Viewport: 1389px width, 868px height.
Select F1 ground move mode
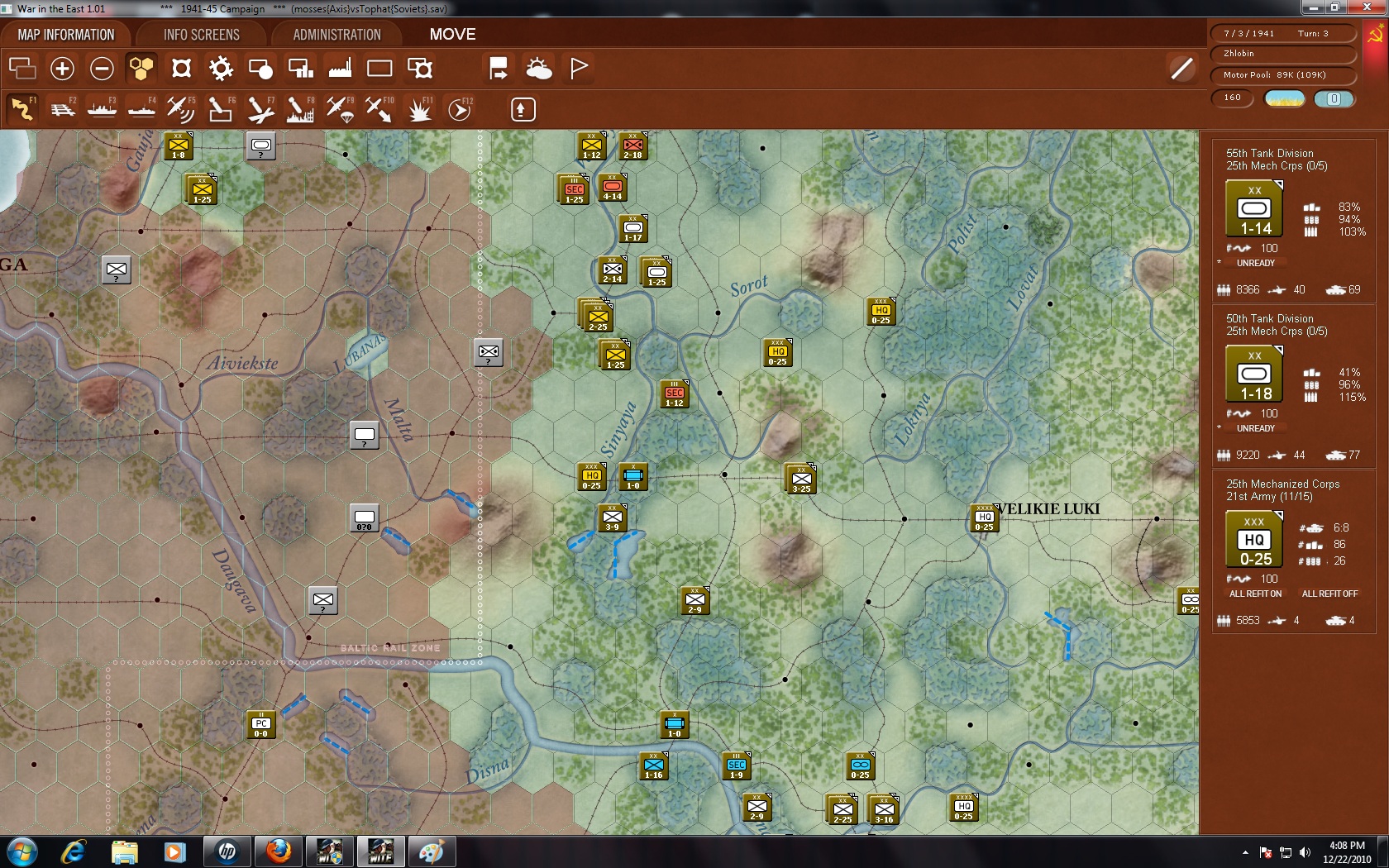tap(22, 109)
